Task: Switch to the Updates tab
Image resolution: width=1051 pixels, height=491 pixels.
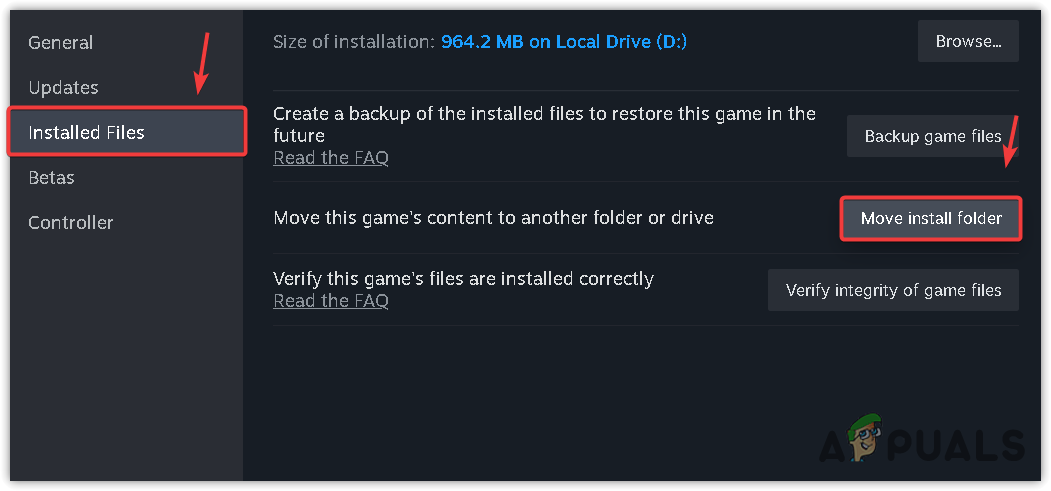Action: click(63, 88)
